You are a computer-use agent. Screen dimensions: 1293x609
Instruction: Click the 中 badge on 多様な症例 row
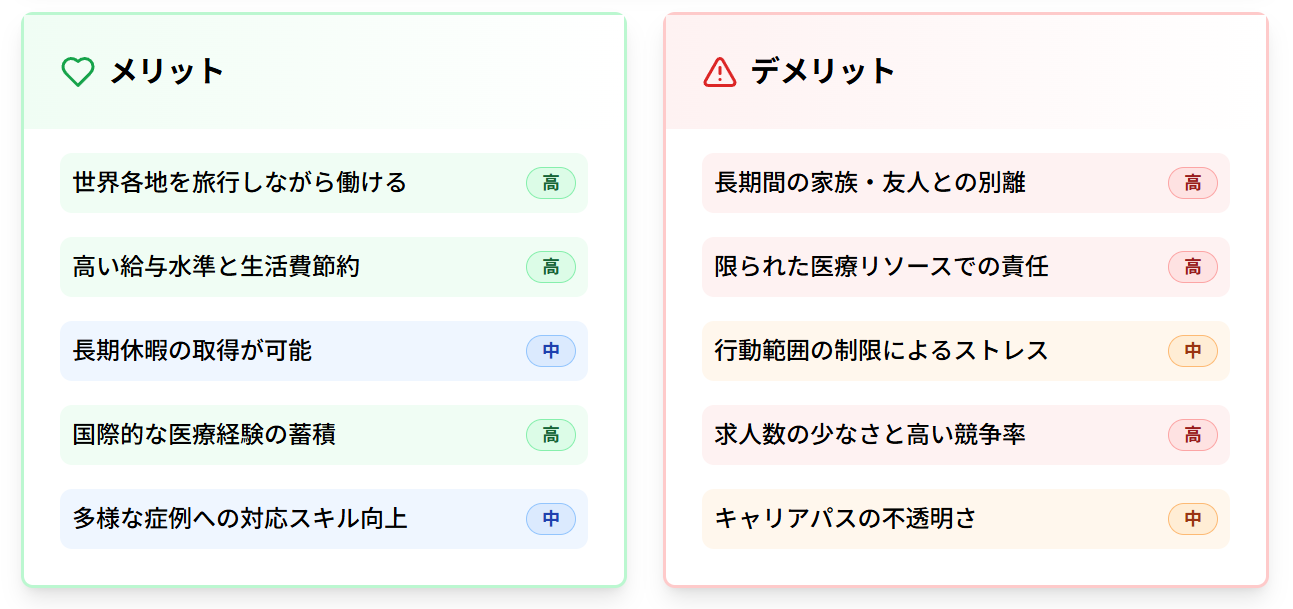coord(551,519)
